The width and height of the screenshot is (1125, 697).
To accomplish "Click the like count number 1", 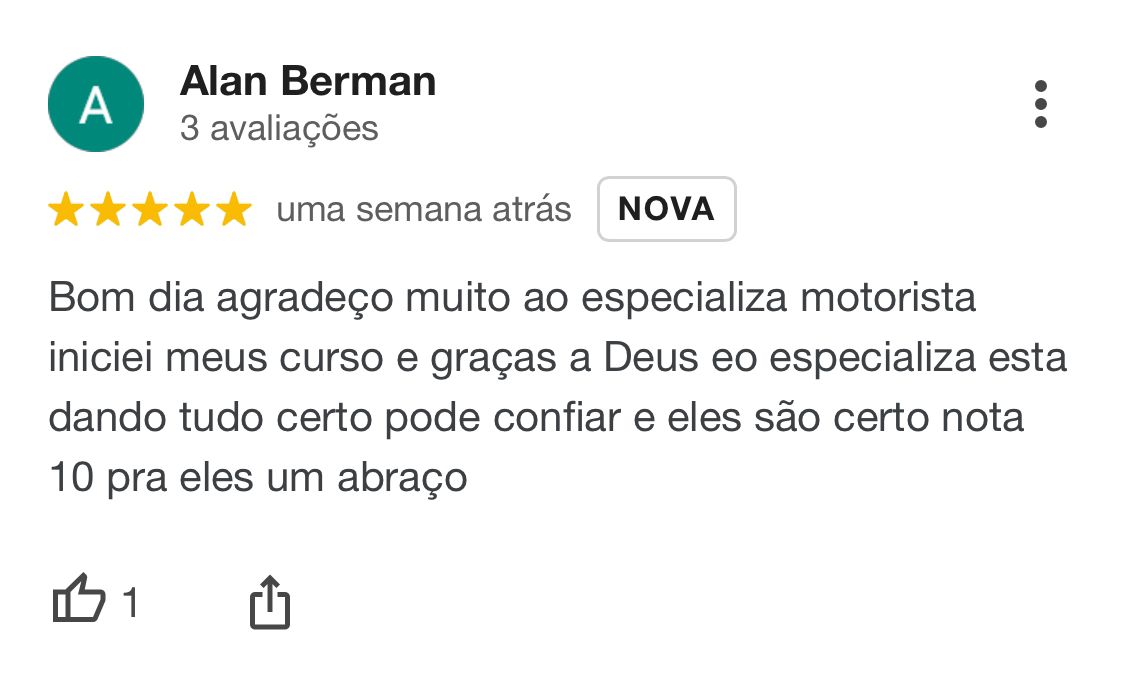I will [x=131, y=601].
